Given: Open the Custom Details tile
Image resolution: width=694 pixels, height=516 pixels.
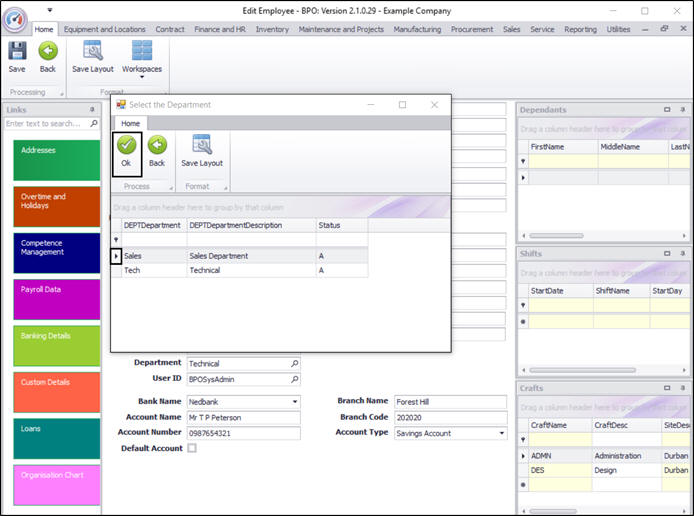Looking at the screenshot, I should [57, 393].
